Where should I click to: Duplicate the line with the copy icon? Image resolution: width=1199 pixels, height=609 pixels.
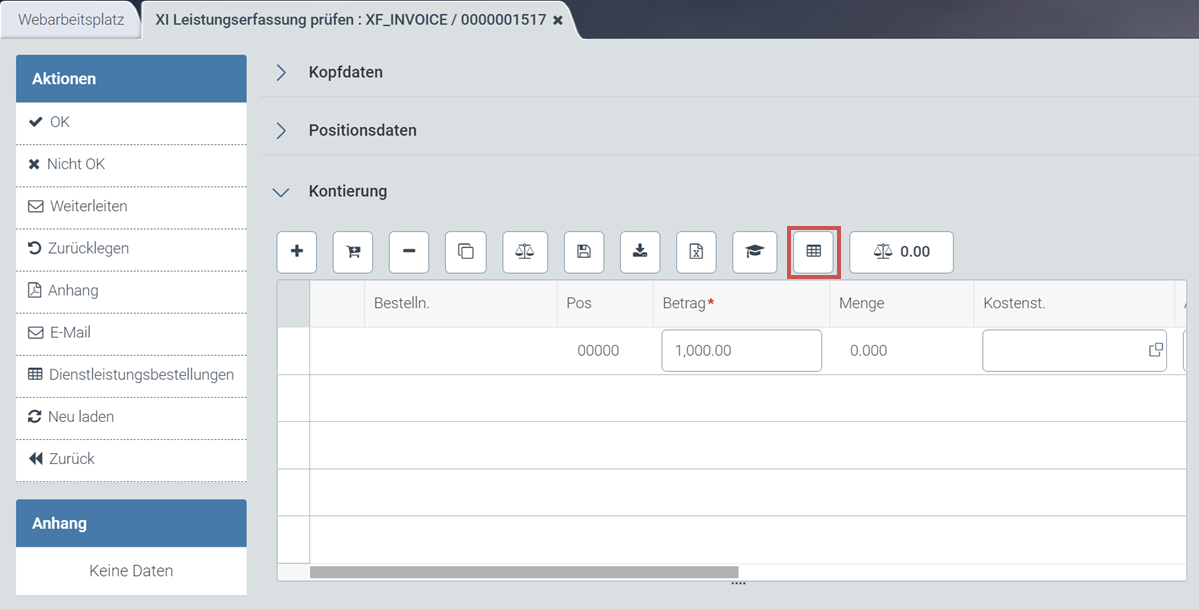[x=465, y=252]
